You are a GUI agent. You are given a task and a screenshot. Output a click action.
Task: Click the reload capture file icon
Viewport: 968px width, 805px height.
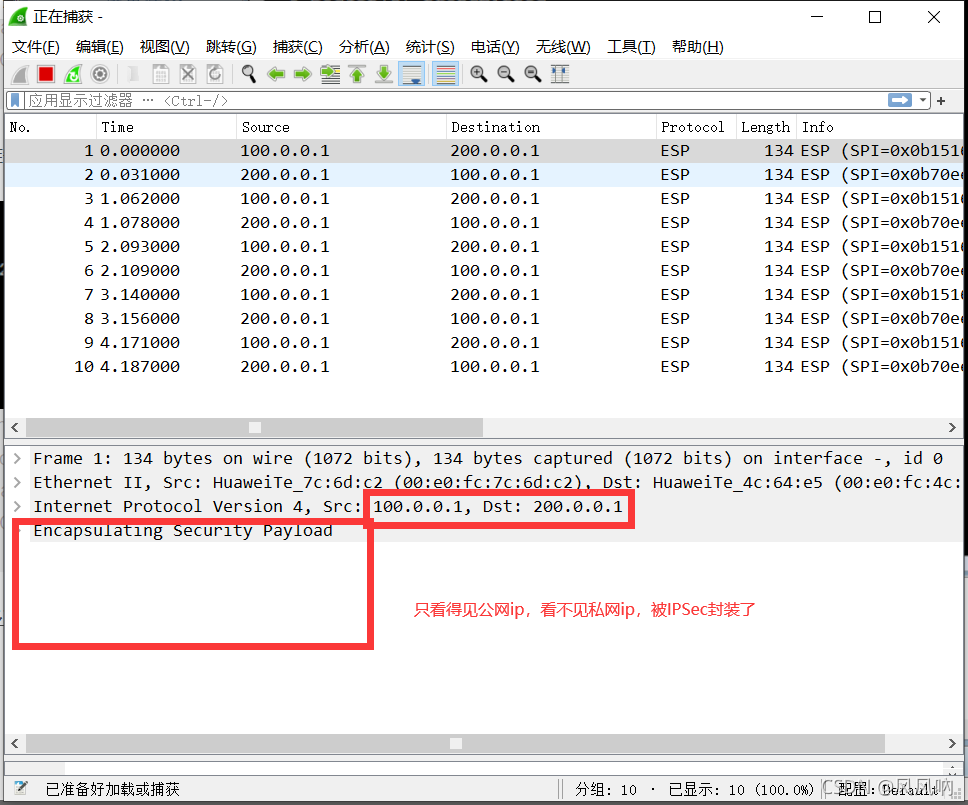215,75
